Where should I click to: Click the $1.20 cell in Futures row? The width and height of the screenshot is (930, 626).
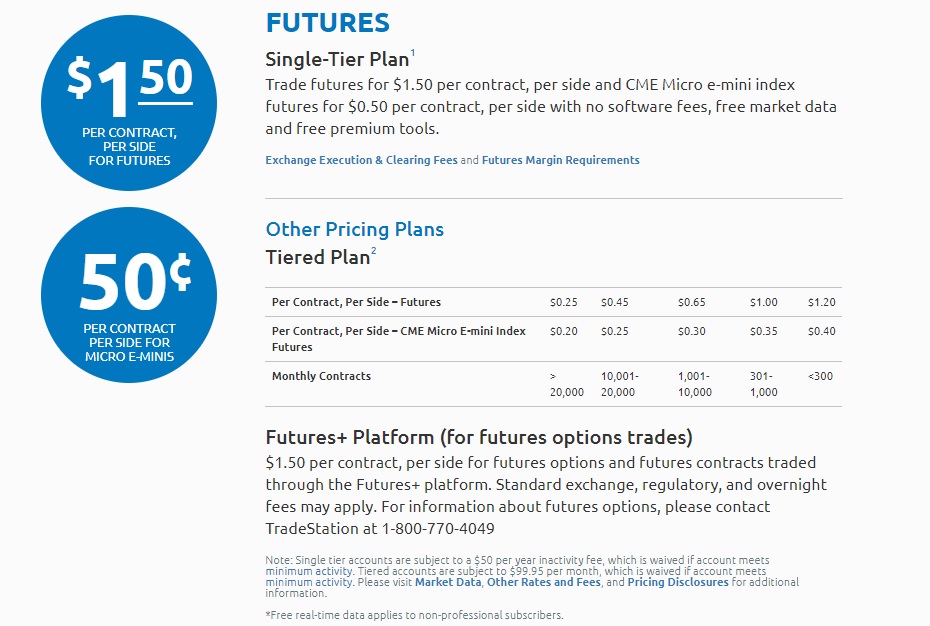(821, 302)
